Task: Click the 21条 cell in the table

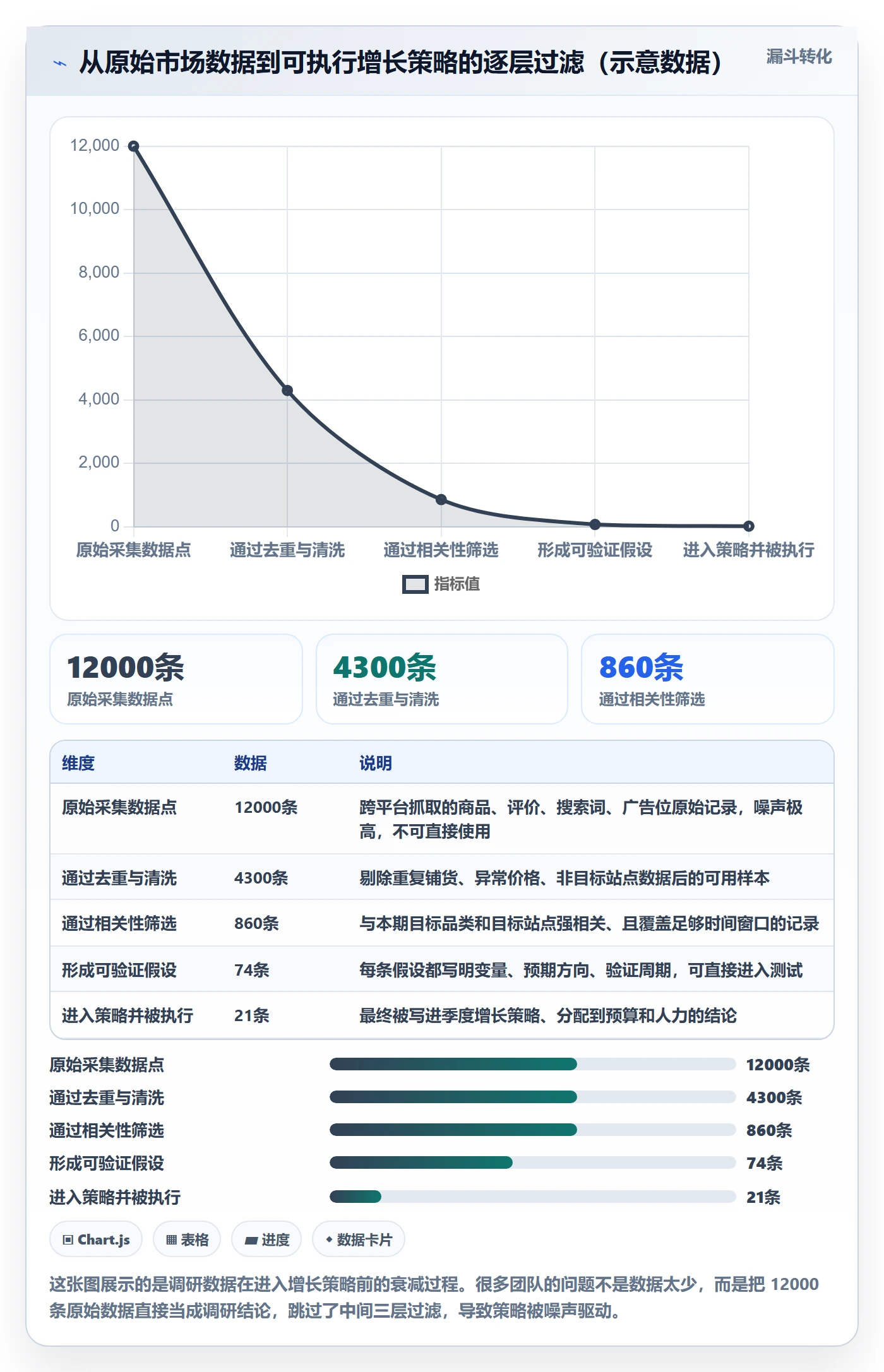Action: [x=252, y=1015]
